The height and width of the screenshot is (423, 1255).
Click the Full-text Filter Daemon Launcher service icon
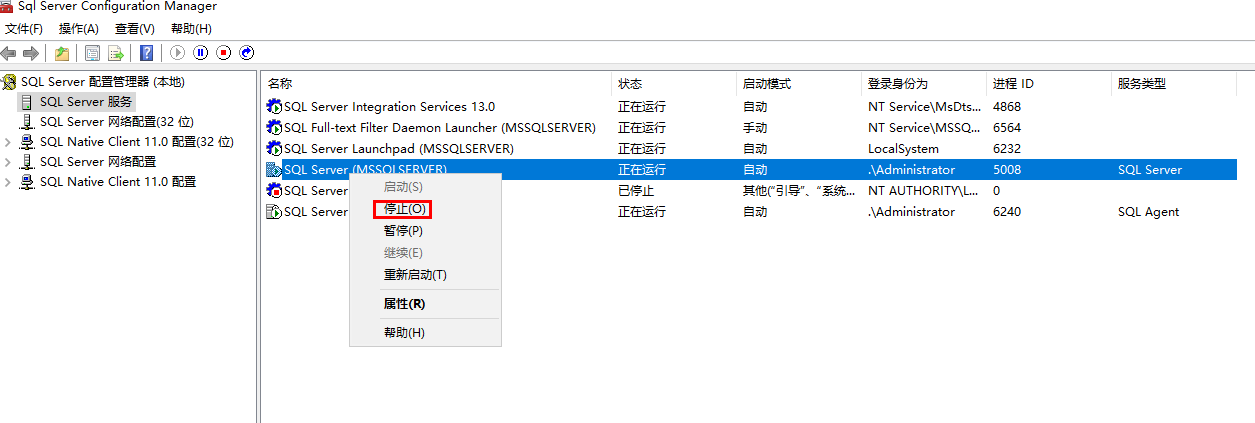(x=274, y=127)
